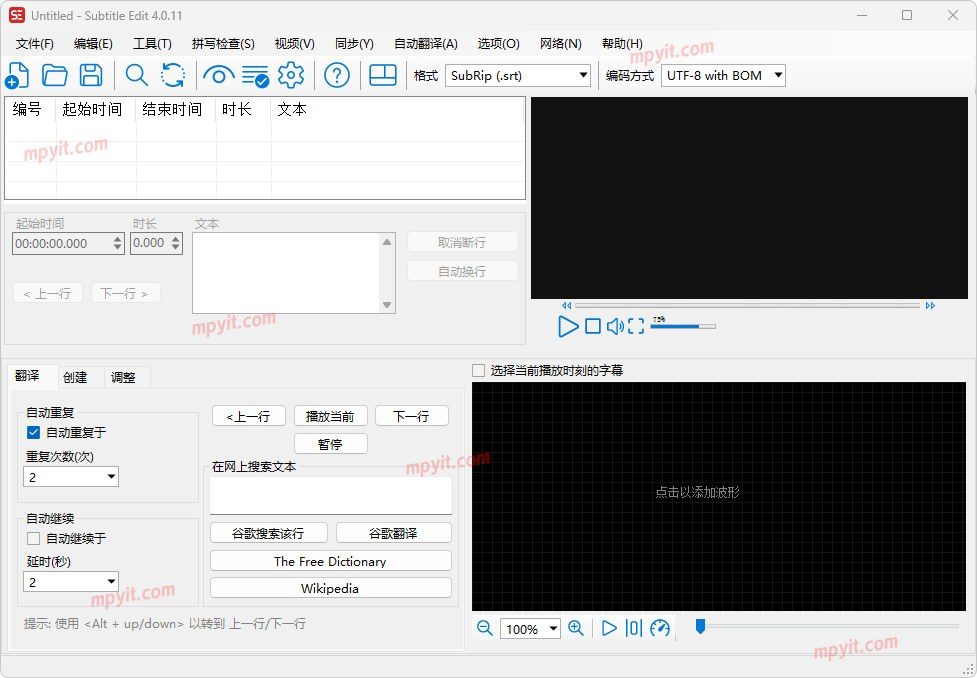Image resolution: width=977 pixels, height=678 pixels.
Task: Open help question mark icon
Action: click(336, 75)
